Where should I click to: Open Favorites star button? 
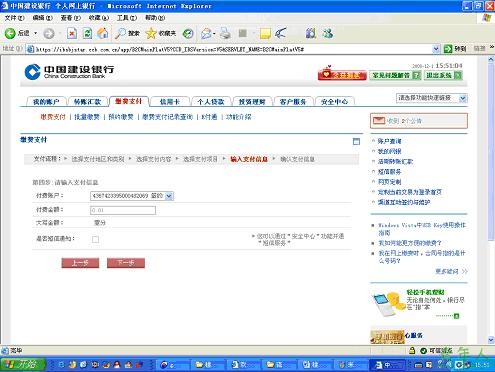coord(161,33)
